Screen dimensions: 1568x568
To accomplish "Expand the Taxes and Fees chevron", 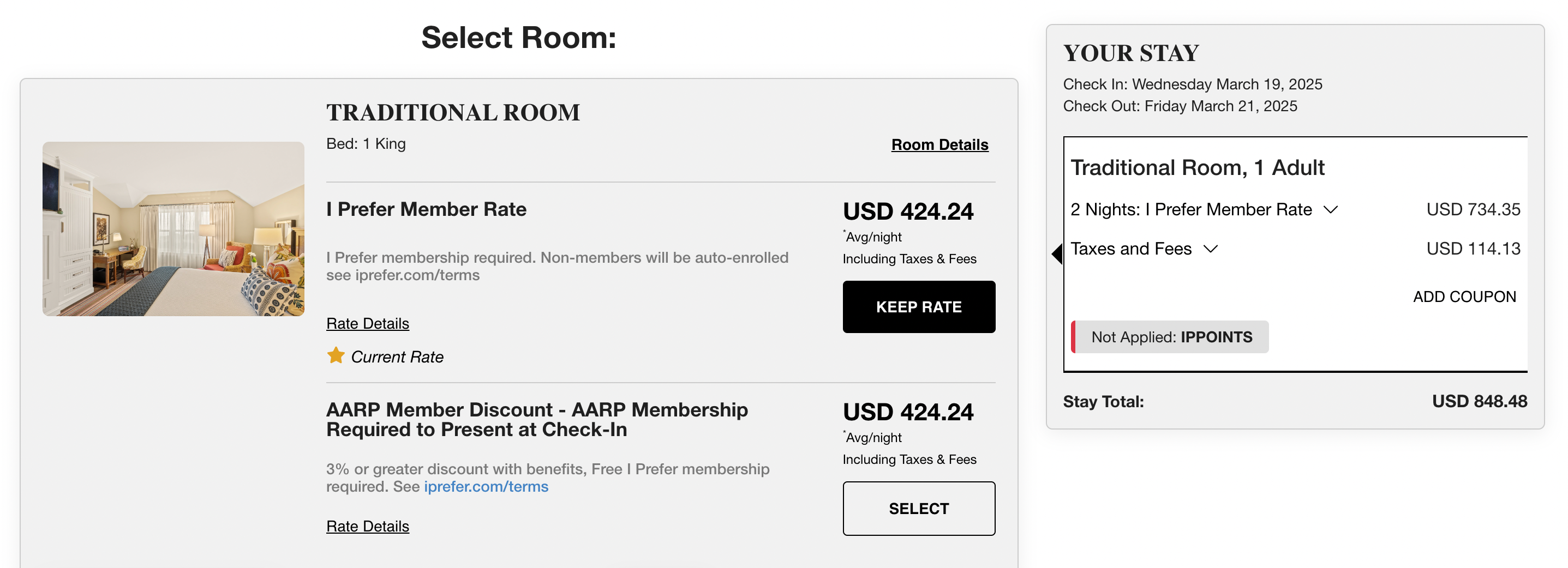I will tap(1210, 249).
